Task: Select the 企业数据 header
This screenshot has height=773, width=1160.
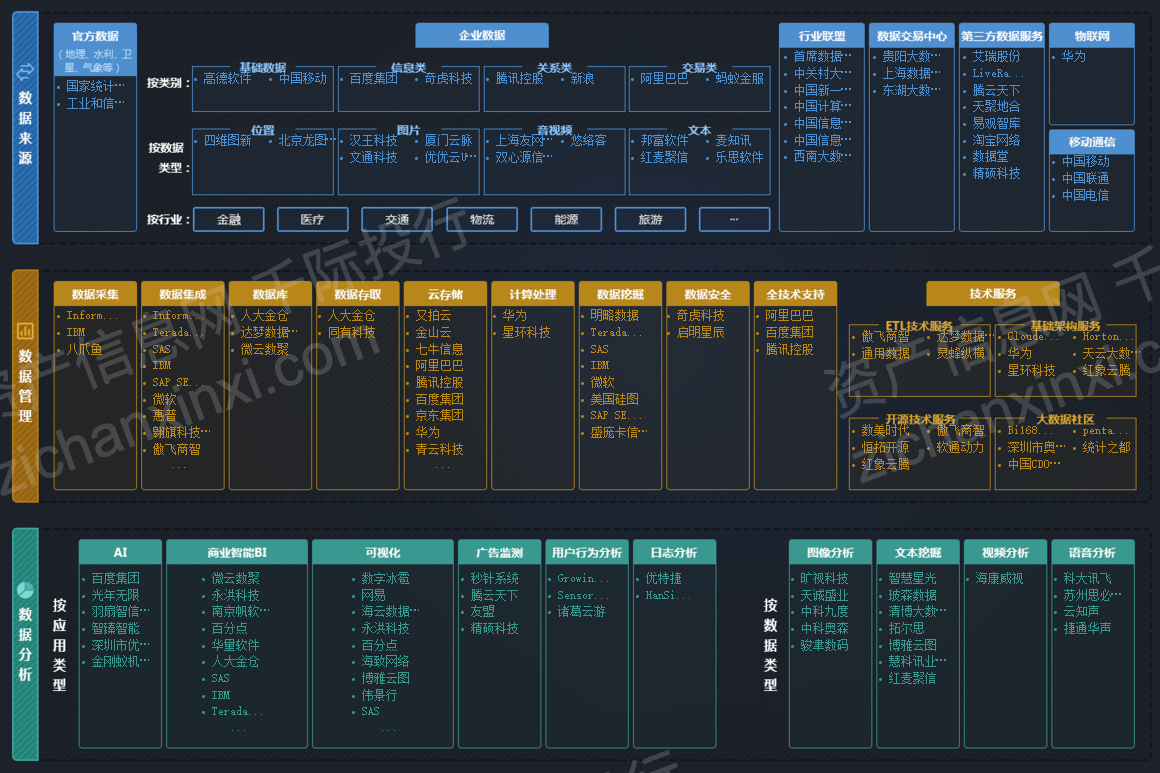Action: 482,36
